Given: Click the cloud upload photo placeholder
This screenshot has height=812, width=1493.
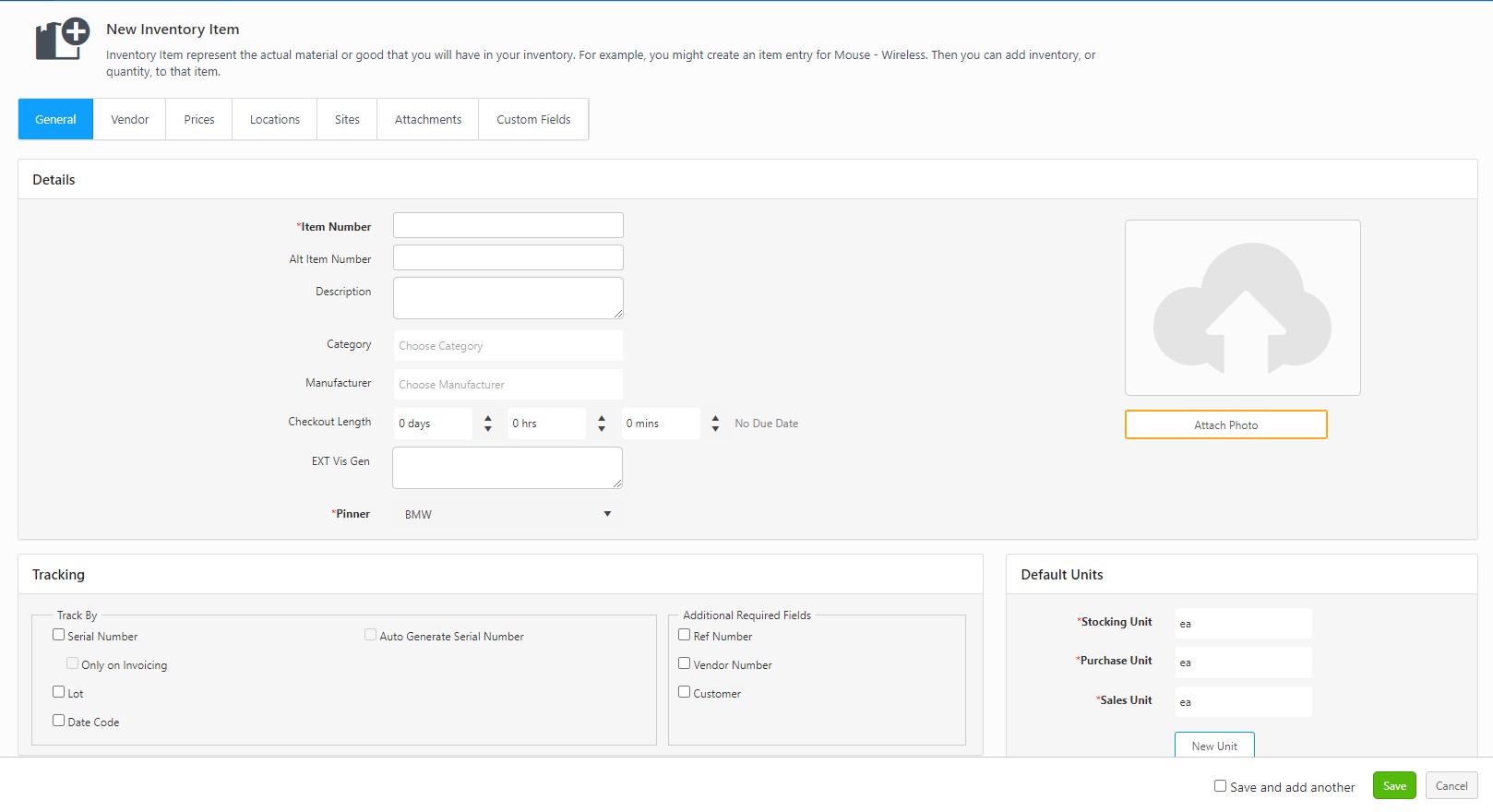Looking at the screenshot, I should point(1242,307).
